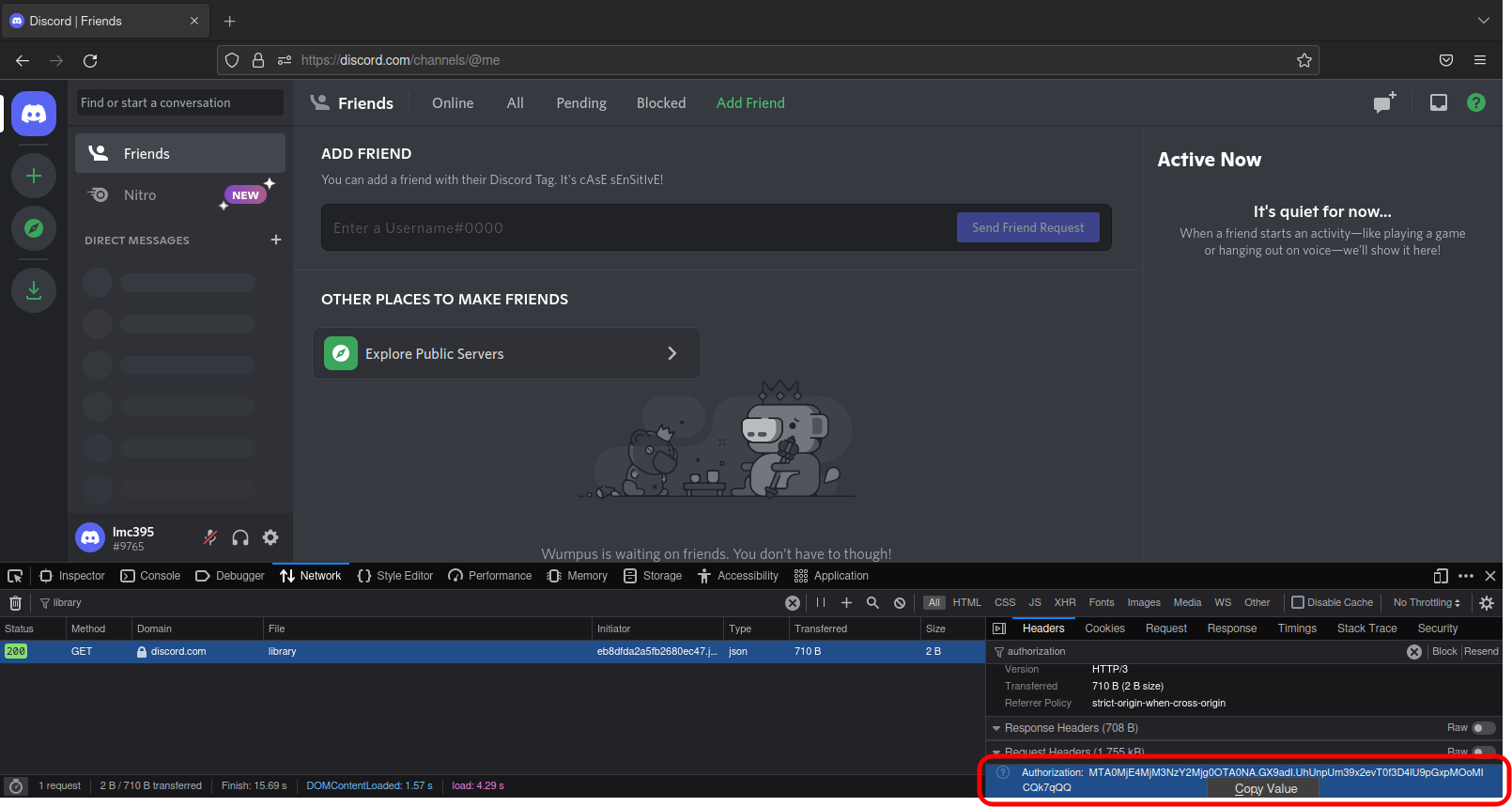This screenshot has height=807, width=1512.
Task: Enable the Disable Cache checkbox
Action: [x=1298, y=603]
